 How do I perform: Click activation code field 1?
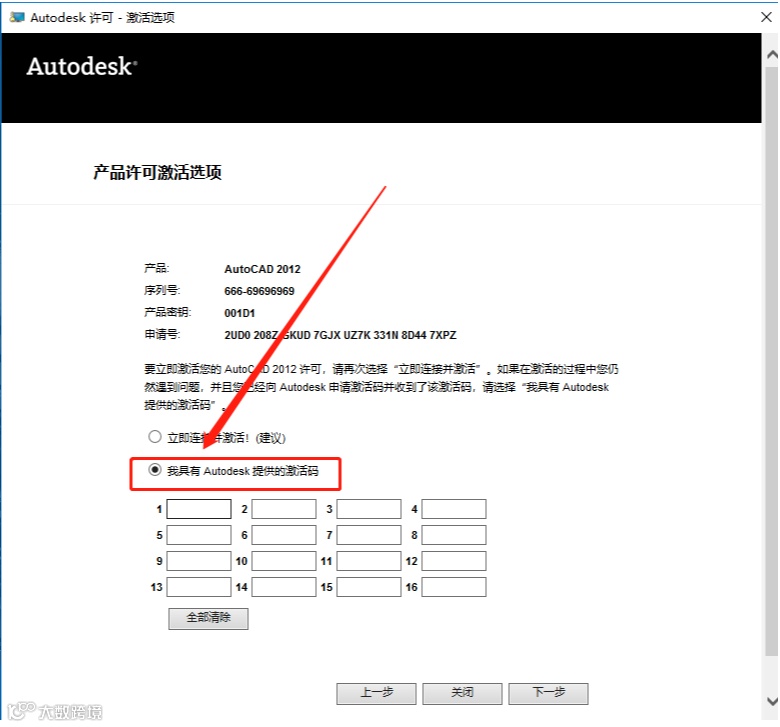point(199,509)
